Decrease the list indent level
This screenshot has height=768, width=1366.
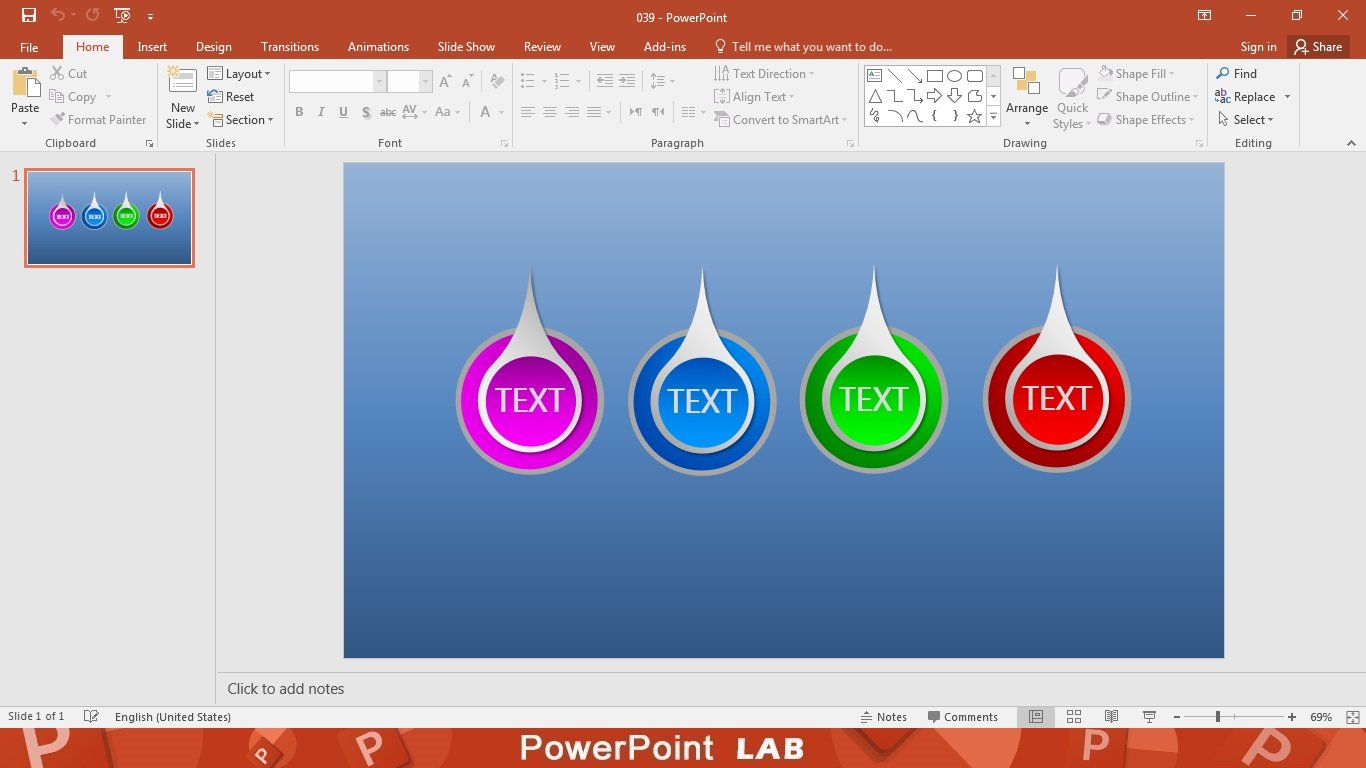[x=604, y=81]
